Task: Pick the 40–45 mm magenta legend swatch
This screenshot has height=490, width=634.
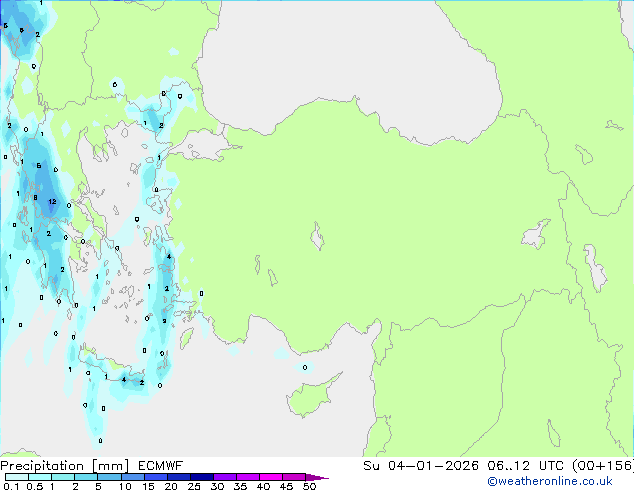Action: pos(271,477)
